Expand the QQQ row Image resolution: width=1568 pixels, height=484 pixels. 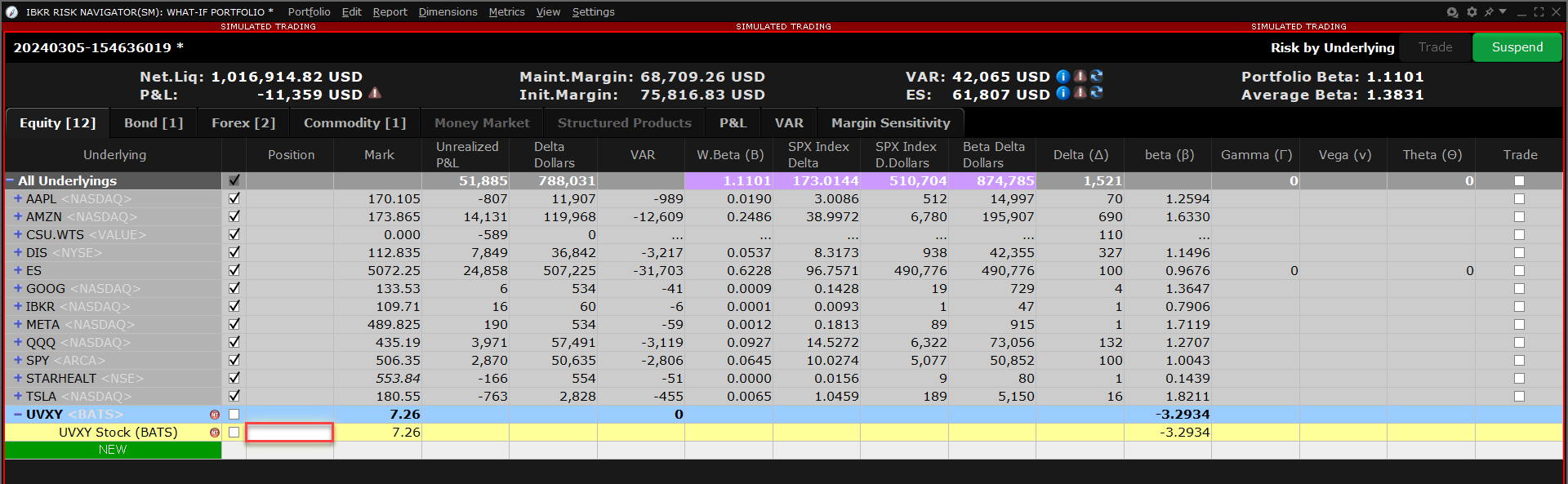point(18,342)
